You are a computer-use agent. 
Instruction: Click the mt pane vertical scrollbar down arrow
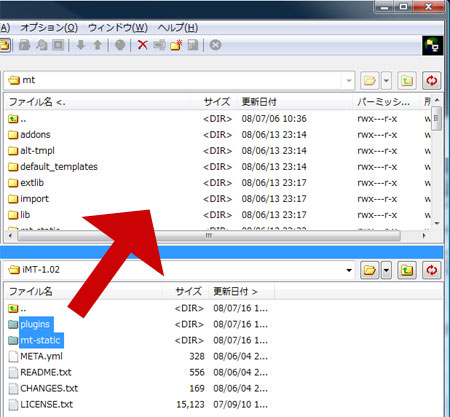click(x=437, y=223)
